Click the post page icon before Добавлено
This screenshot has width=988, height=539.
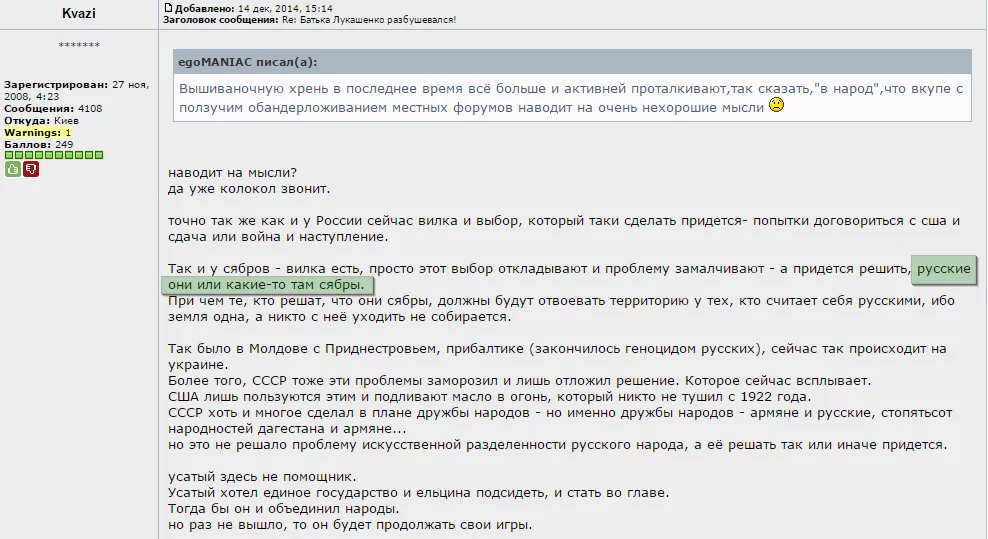168,8
